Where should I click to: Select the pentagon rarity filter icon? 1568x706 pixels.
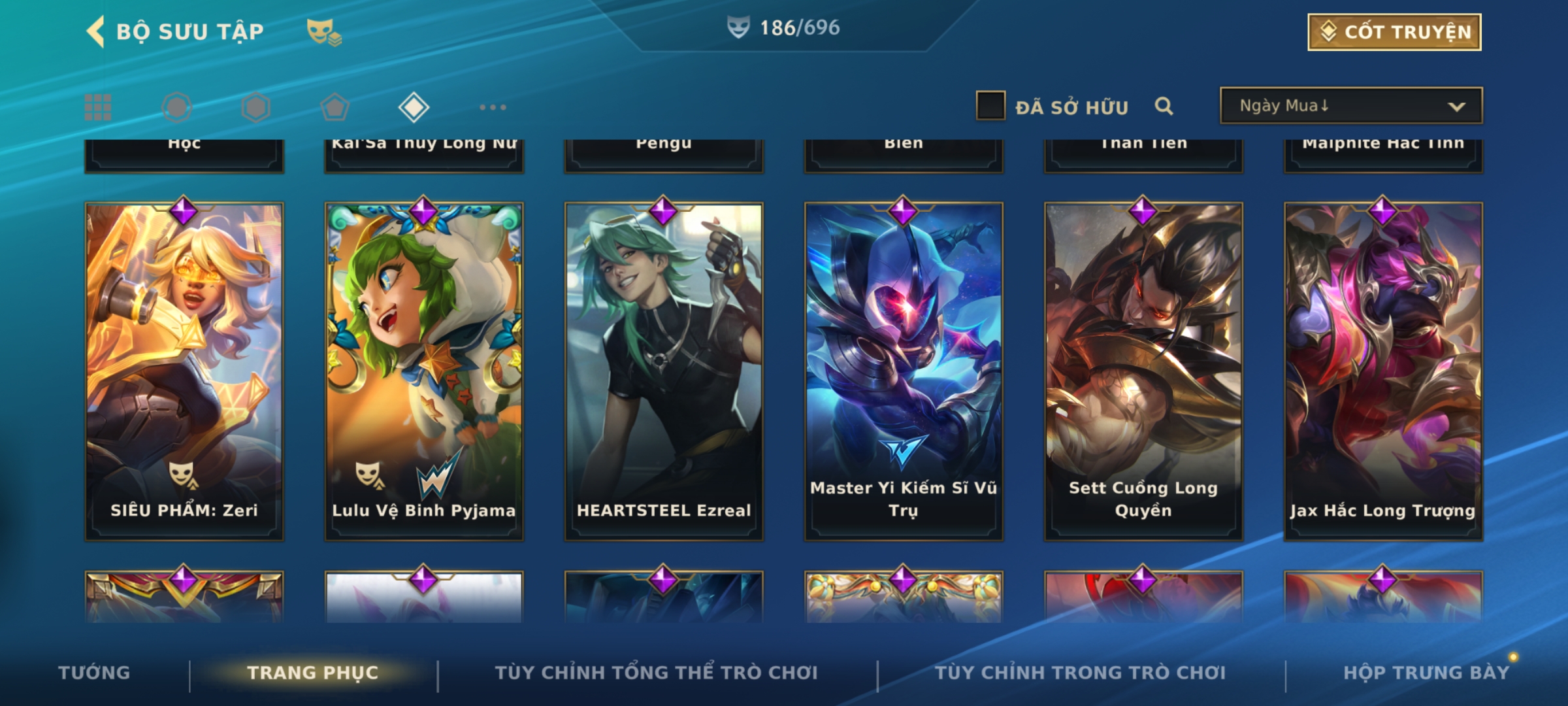[335, 107]
